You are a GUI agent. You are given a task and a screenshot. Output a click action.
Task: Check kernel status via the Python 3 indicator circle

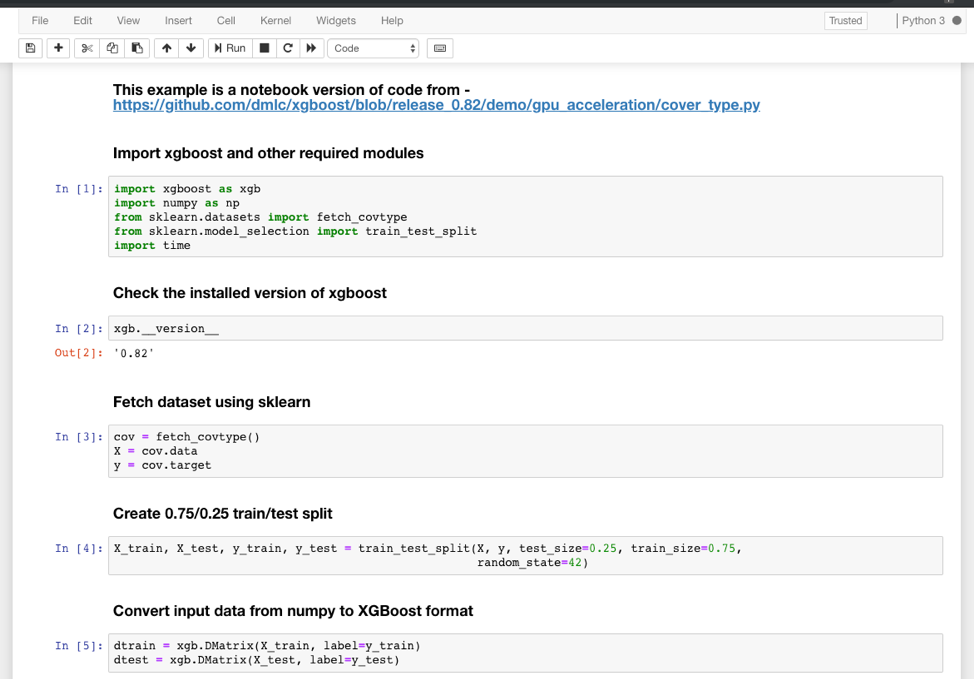958,20
